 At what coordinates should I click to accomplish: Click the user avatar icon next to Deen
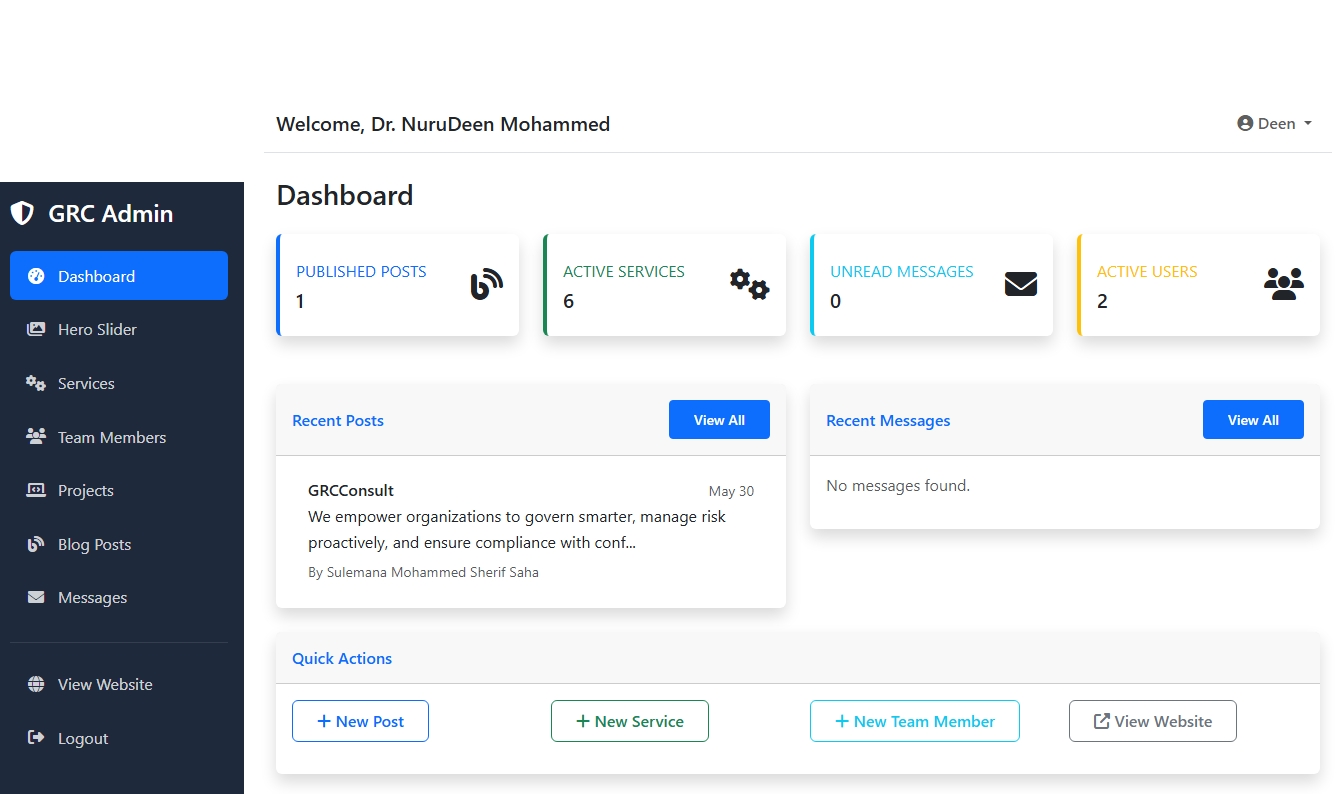1245,124
